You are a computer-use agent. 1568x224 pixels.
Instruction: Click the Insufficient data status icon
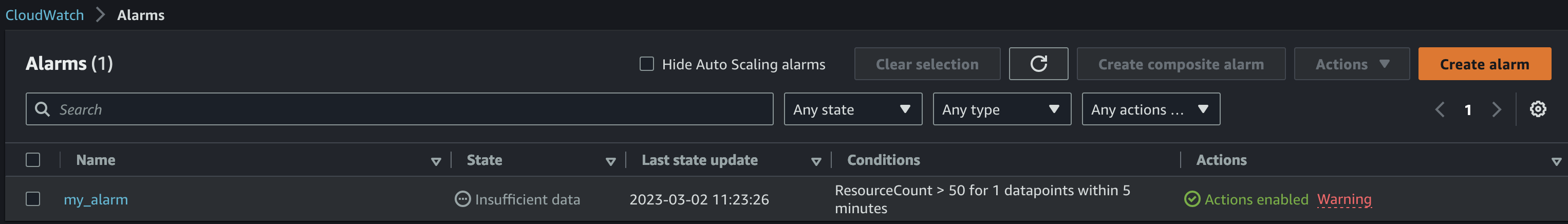(x=462, y=199)
